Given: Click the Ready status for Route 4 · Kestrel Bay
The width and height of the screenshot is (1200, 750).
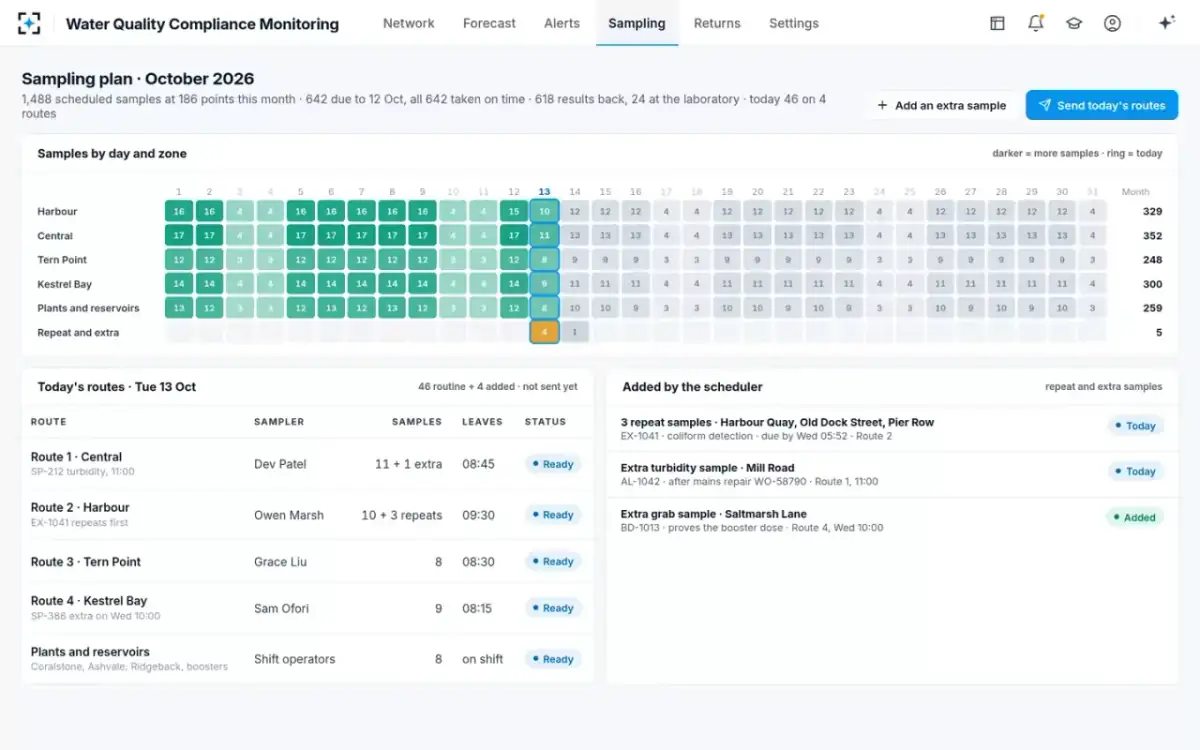Looking at the screenshot, I should click(553, 608).
